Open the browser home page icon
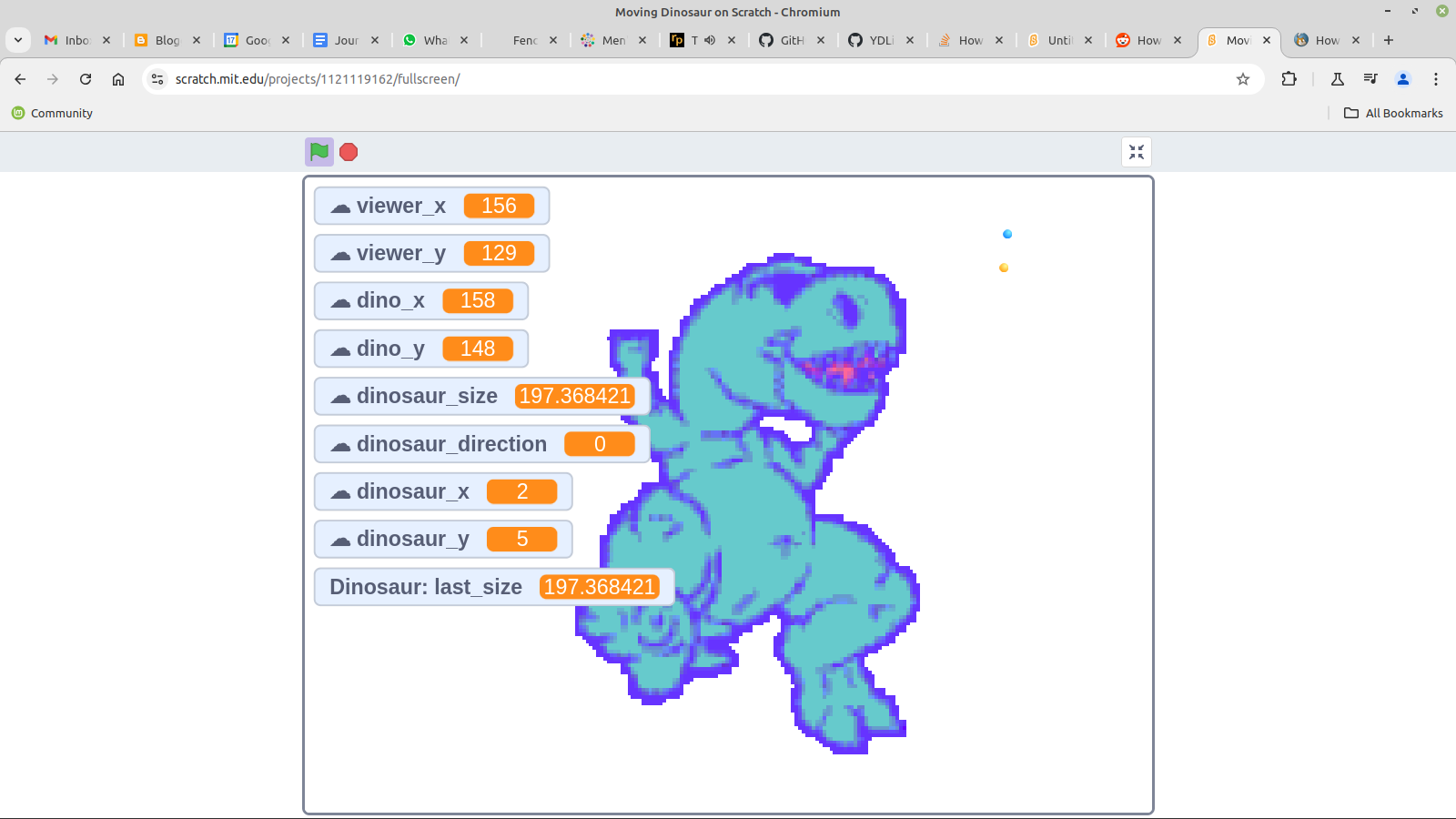 click(x=118, y=79)
